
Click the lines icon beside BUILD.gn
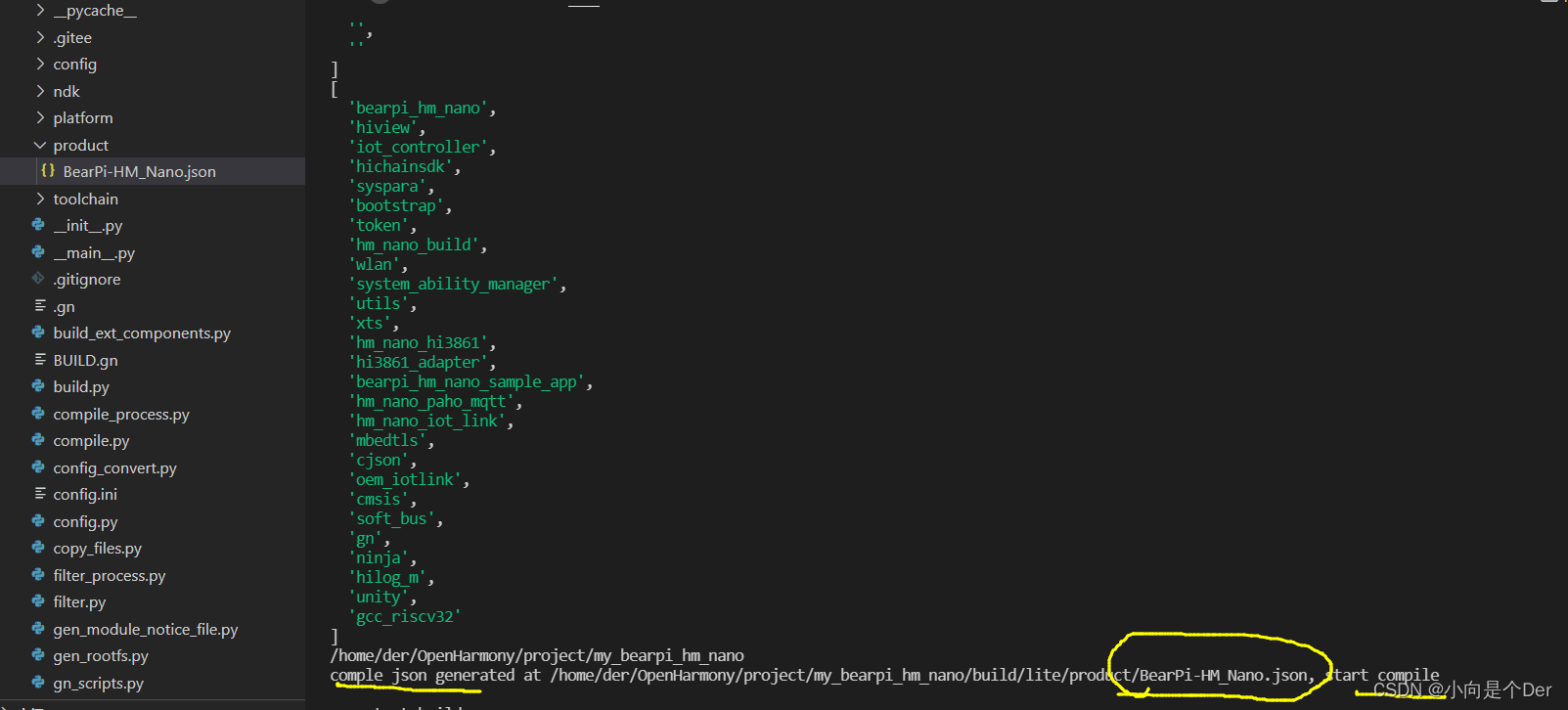40,360
